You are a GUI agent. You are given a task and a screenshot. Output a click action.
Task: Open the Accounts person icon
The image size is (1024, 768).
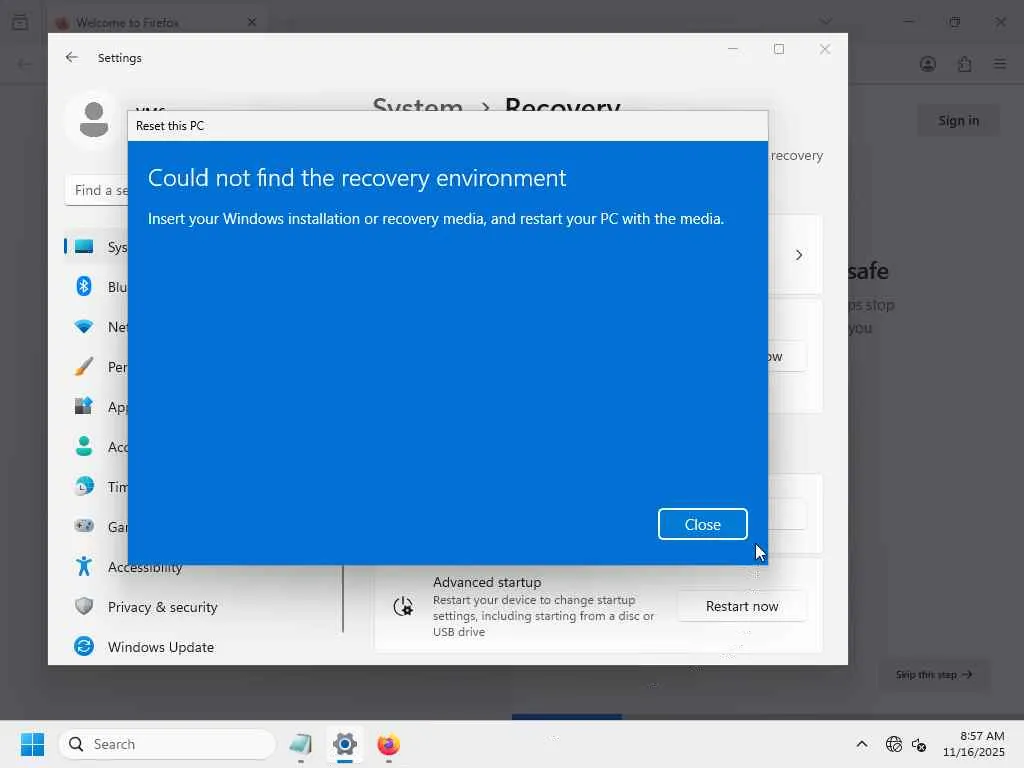(84, 446)
